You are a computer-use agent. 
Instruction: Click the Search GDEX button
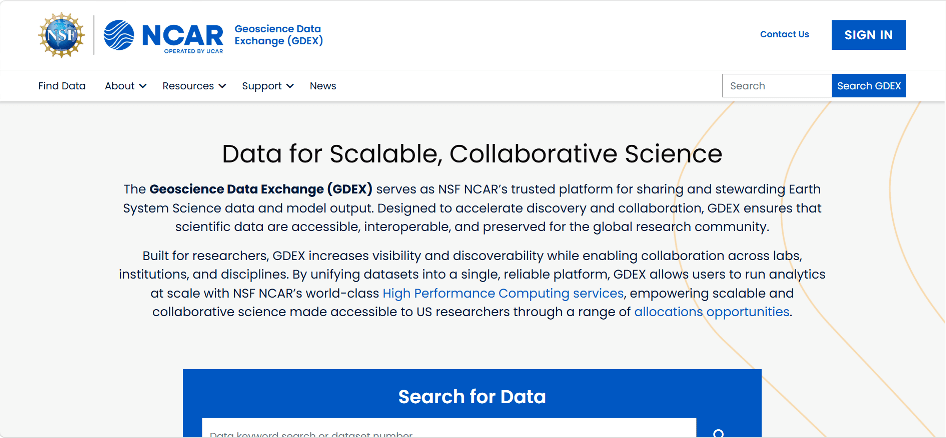click(869, 86)
